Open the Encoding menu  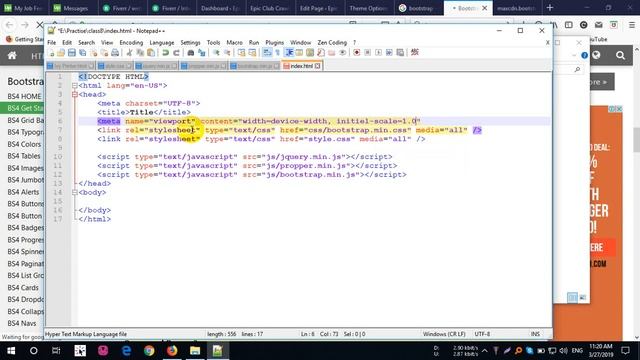tap(131, 42)
